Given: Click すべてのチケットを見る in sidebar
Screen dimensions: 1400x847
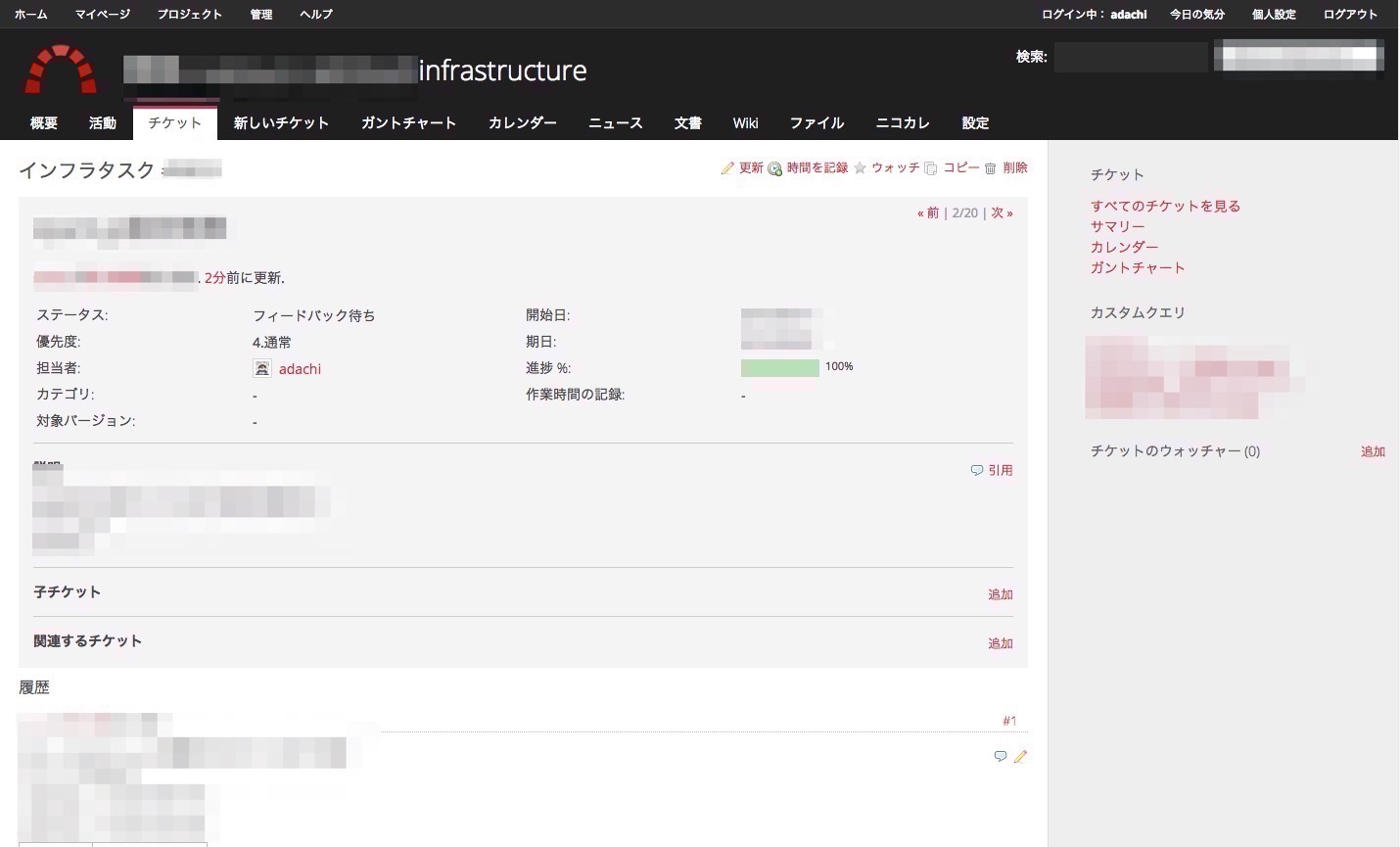Looking at the screenshot, I should (1165, 206).
